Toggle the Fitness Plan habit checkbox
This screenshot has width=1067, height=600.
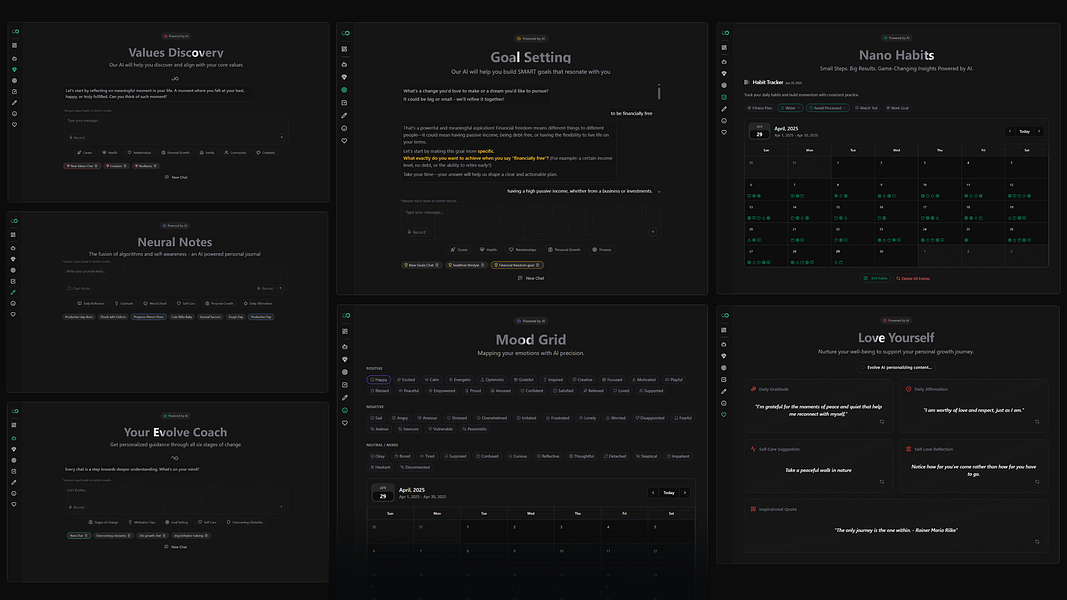[759, 108]
